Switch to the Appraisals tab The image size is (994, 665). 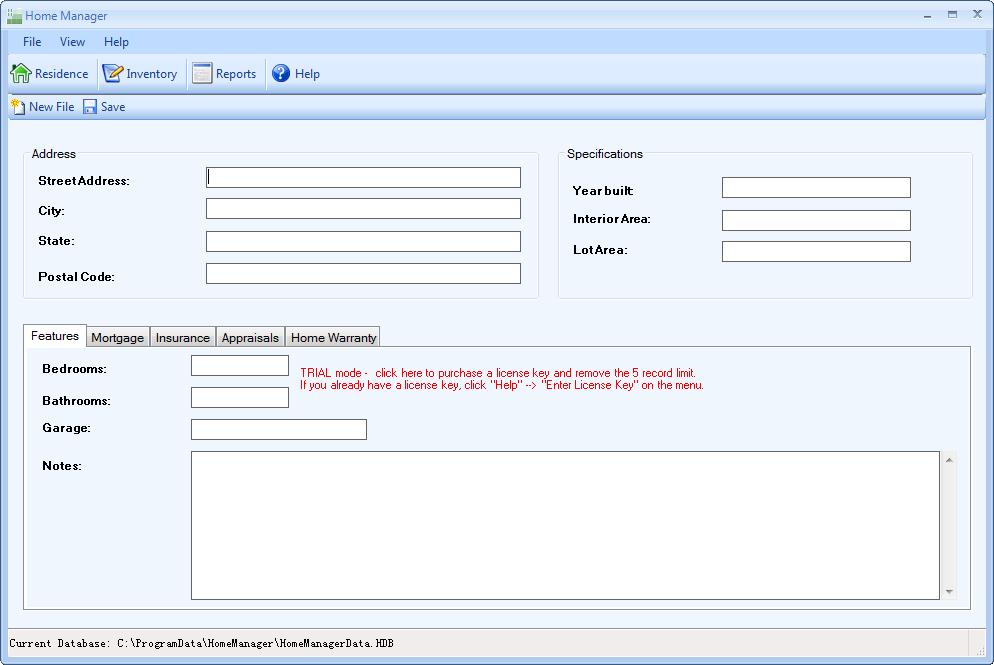(250, 337)
